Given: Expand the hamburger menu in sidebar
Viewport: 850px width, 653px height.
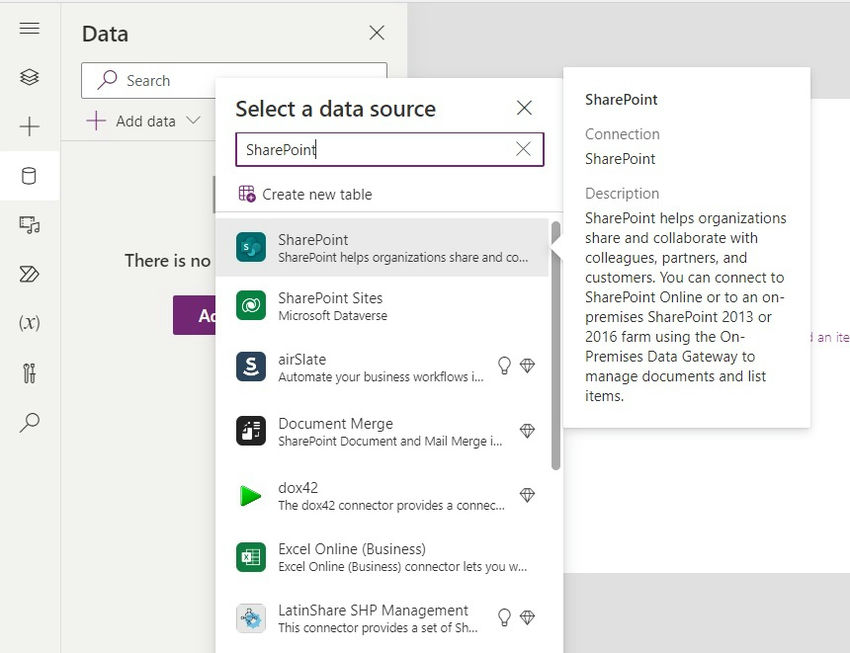Looking at the screenshot, I should click(29, 28).
